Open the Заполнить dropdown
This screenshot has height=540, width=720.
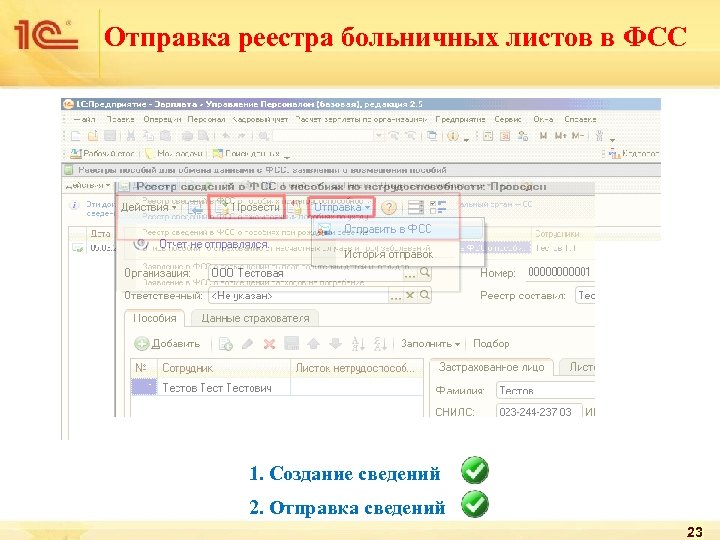coord(430,343)
